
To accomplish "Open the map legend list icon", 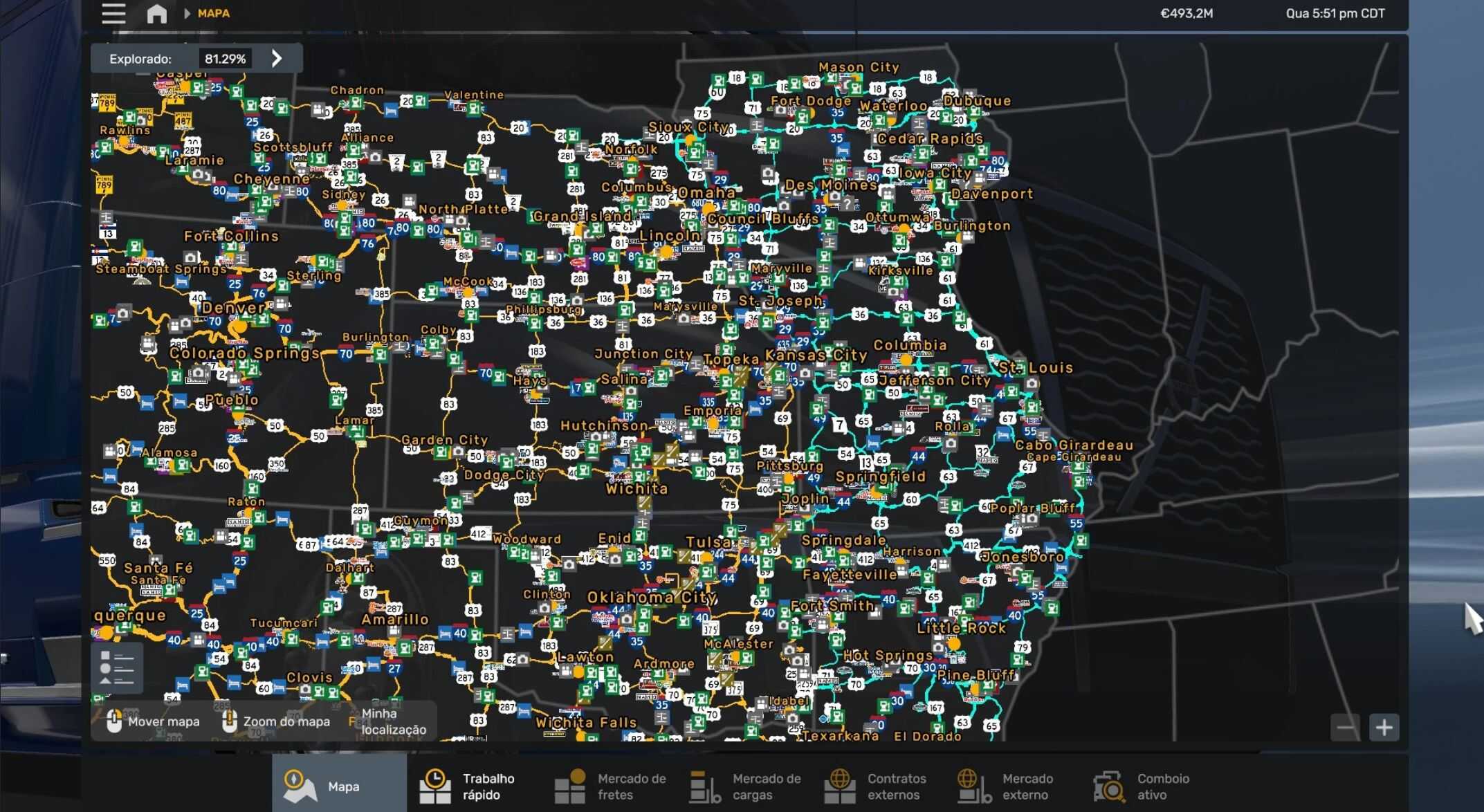I will pos(116,668).
